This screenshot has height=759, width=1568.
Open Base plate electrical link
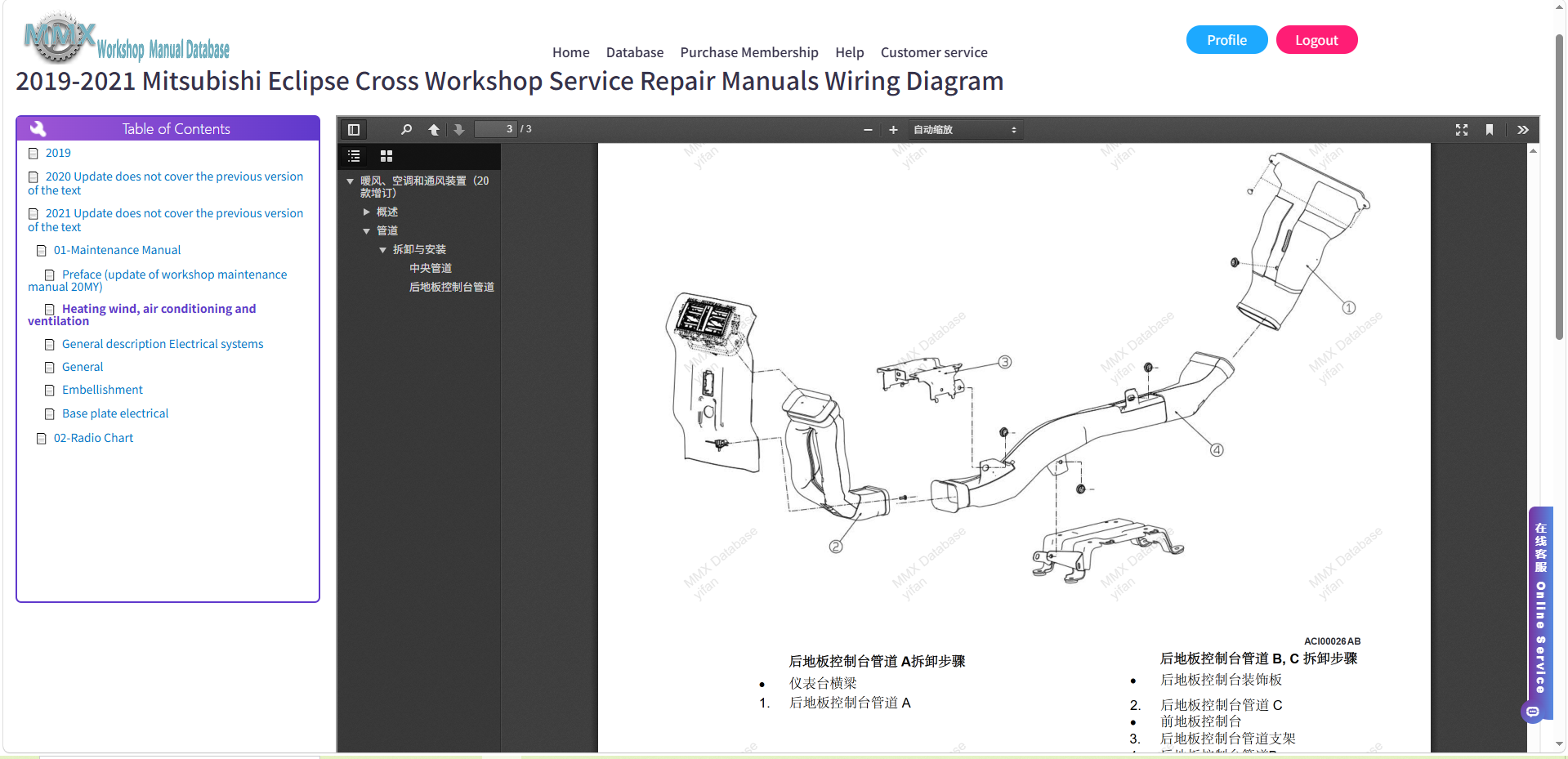[115, 413]
